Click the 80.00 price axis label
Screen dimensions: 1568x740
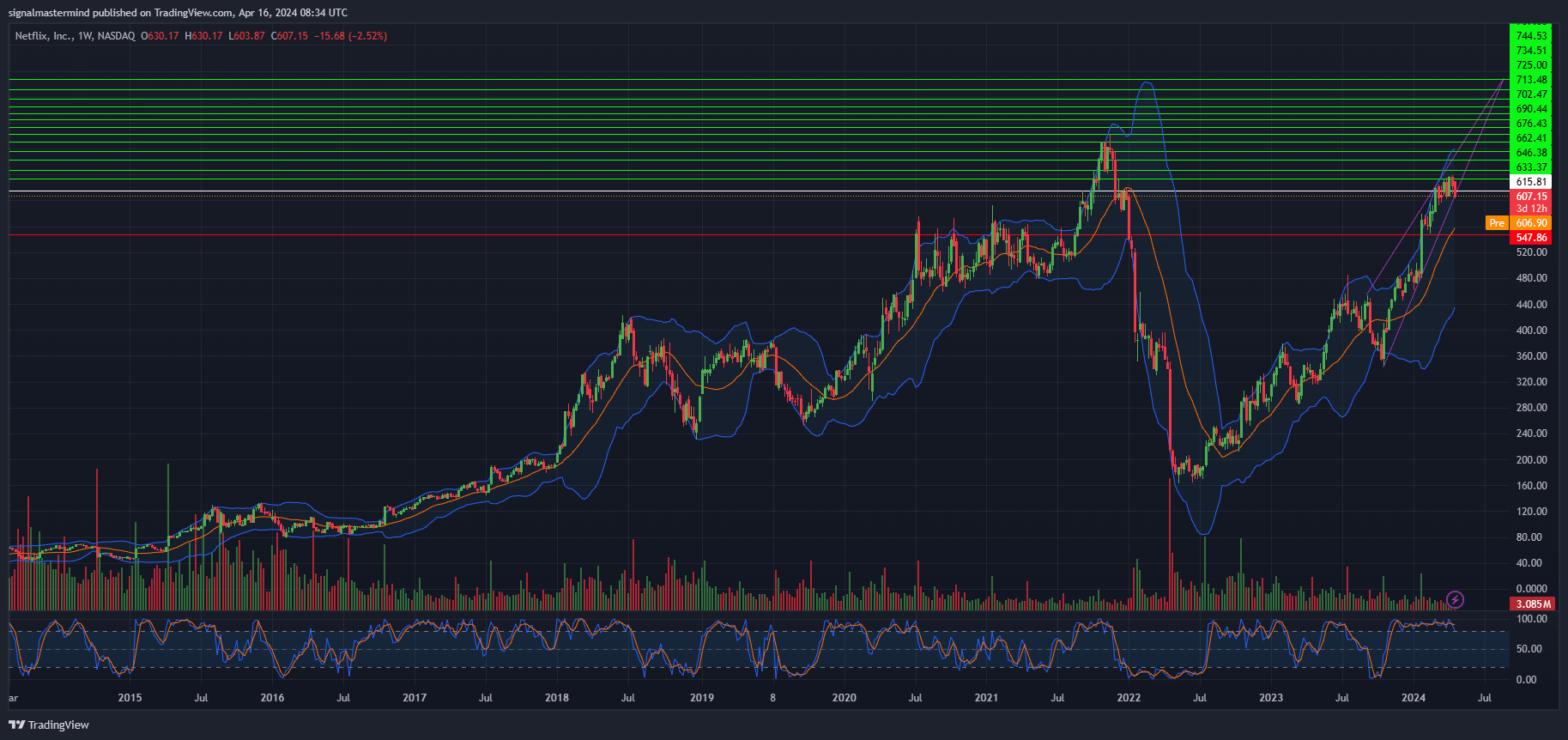pyautogui.click(x=1531, y=537)
